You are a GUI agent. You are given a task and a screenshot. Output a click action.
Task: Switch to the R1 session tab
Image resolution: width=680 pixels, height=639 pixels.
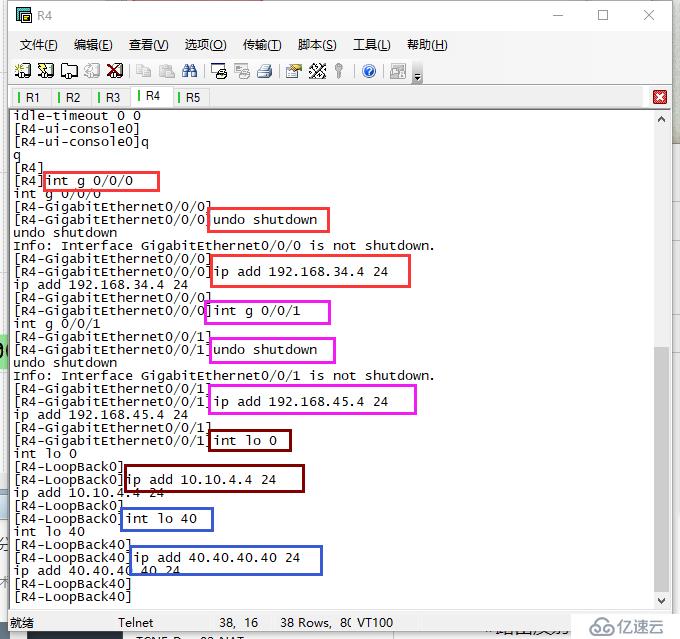[x=31, y=97]
